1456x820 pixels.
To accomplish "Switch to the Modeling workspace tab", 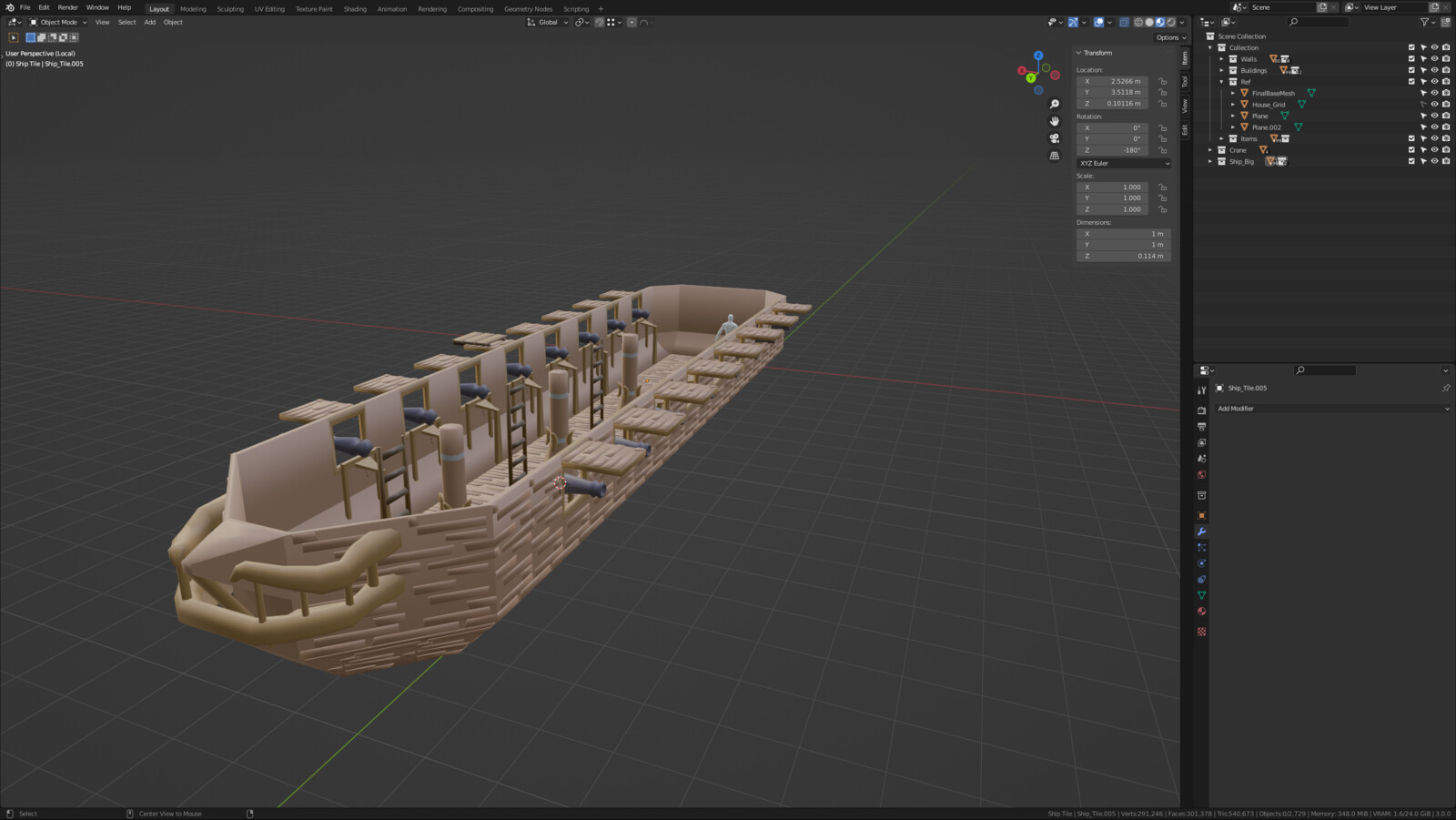I will (x=193, y=9).
